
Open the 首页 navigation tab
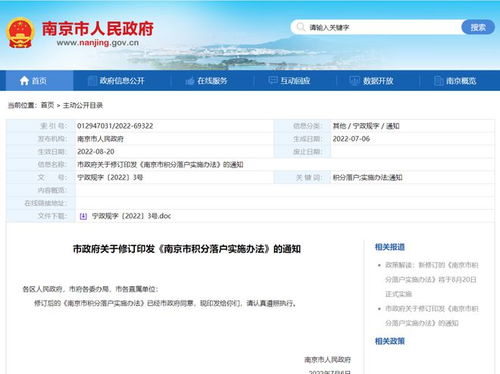point(40,81)
